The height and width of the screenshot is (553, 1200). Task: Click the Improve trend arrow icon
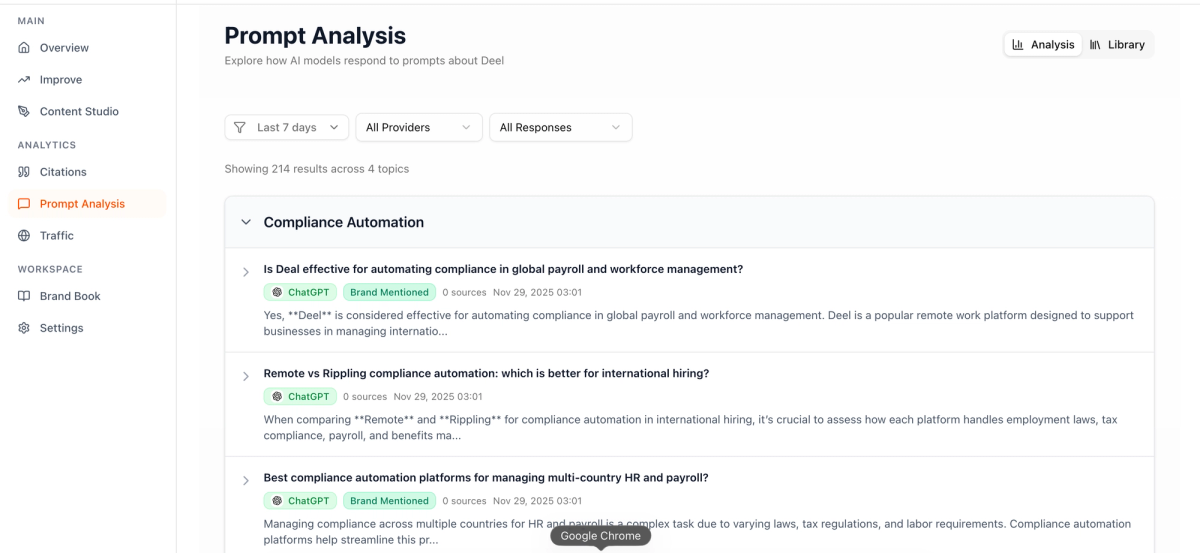pyautogui.click(x=24, y=80)
